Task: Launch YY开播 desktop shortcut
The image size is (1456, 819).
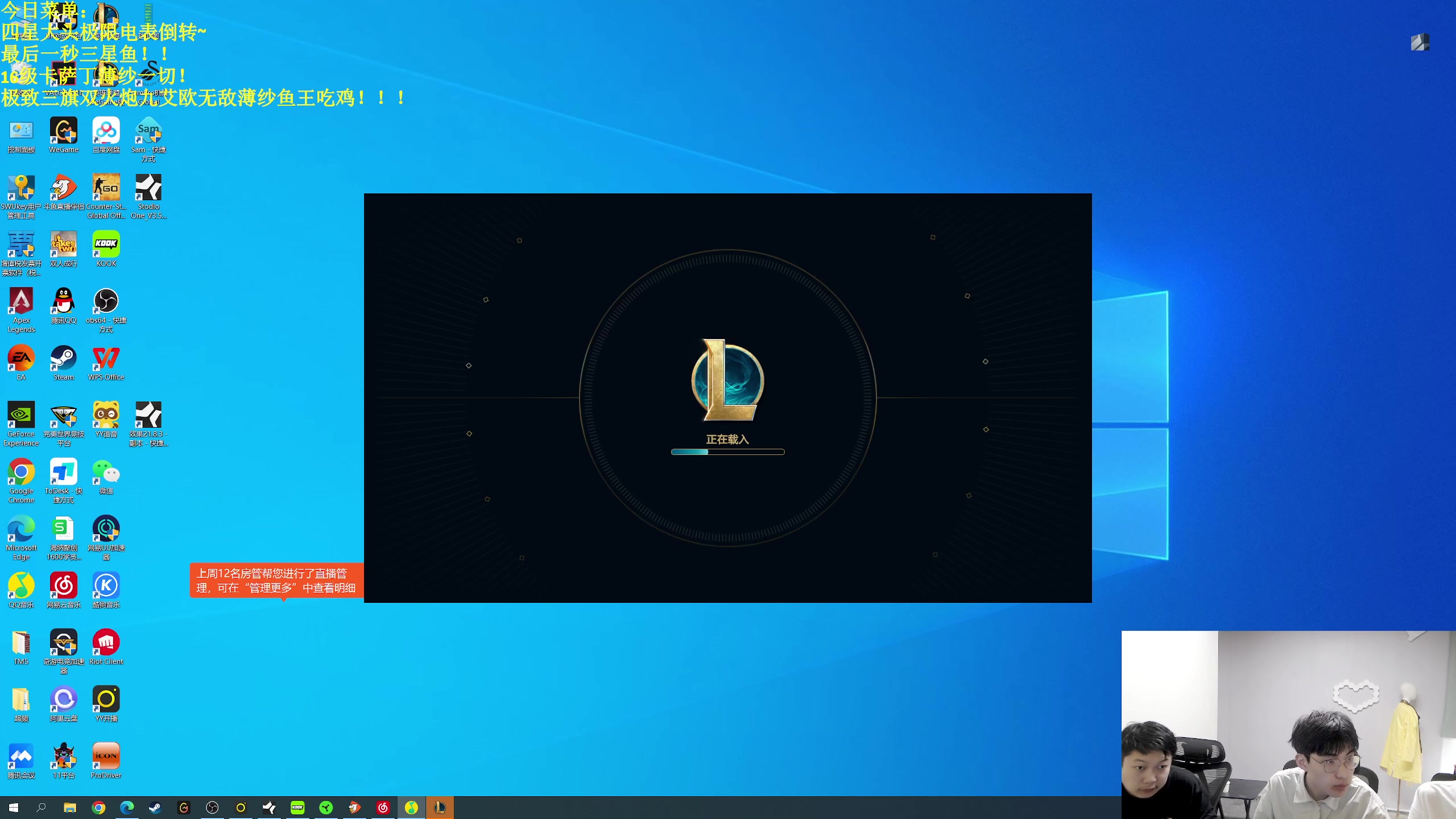Action: pos(106,704)
